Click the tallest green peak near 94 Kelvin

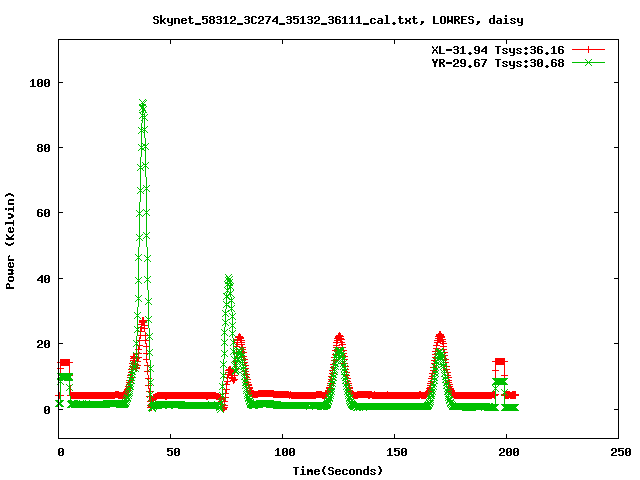coord(142,104)
